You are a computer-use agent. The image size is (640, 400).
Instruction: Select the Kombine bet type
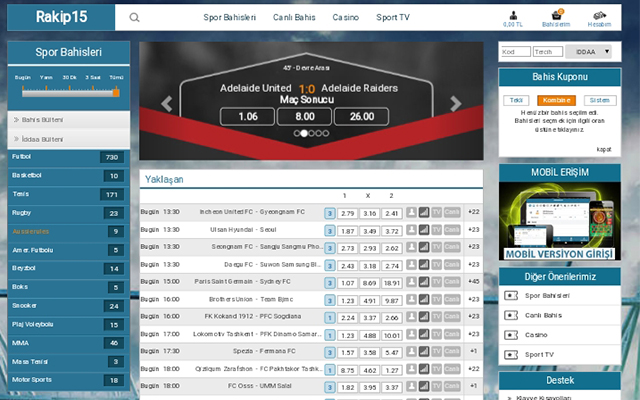[x=555, y=100]
